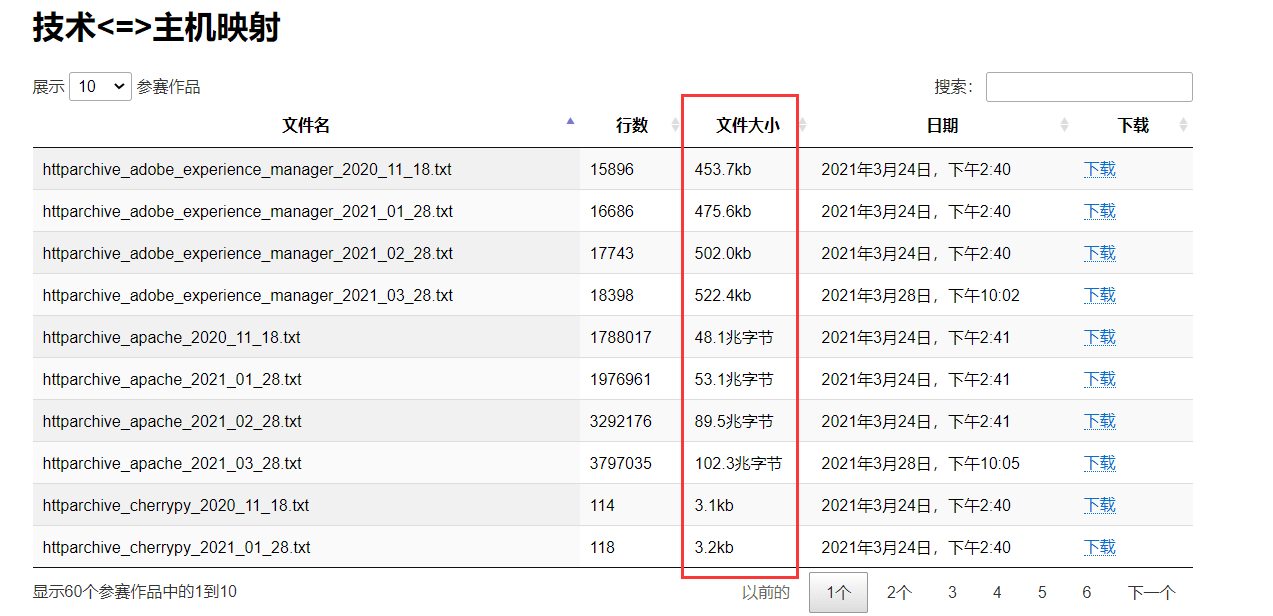Click the 下载 column sort icon
The image size is (1273, 616).
(x=1184, y=125)
